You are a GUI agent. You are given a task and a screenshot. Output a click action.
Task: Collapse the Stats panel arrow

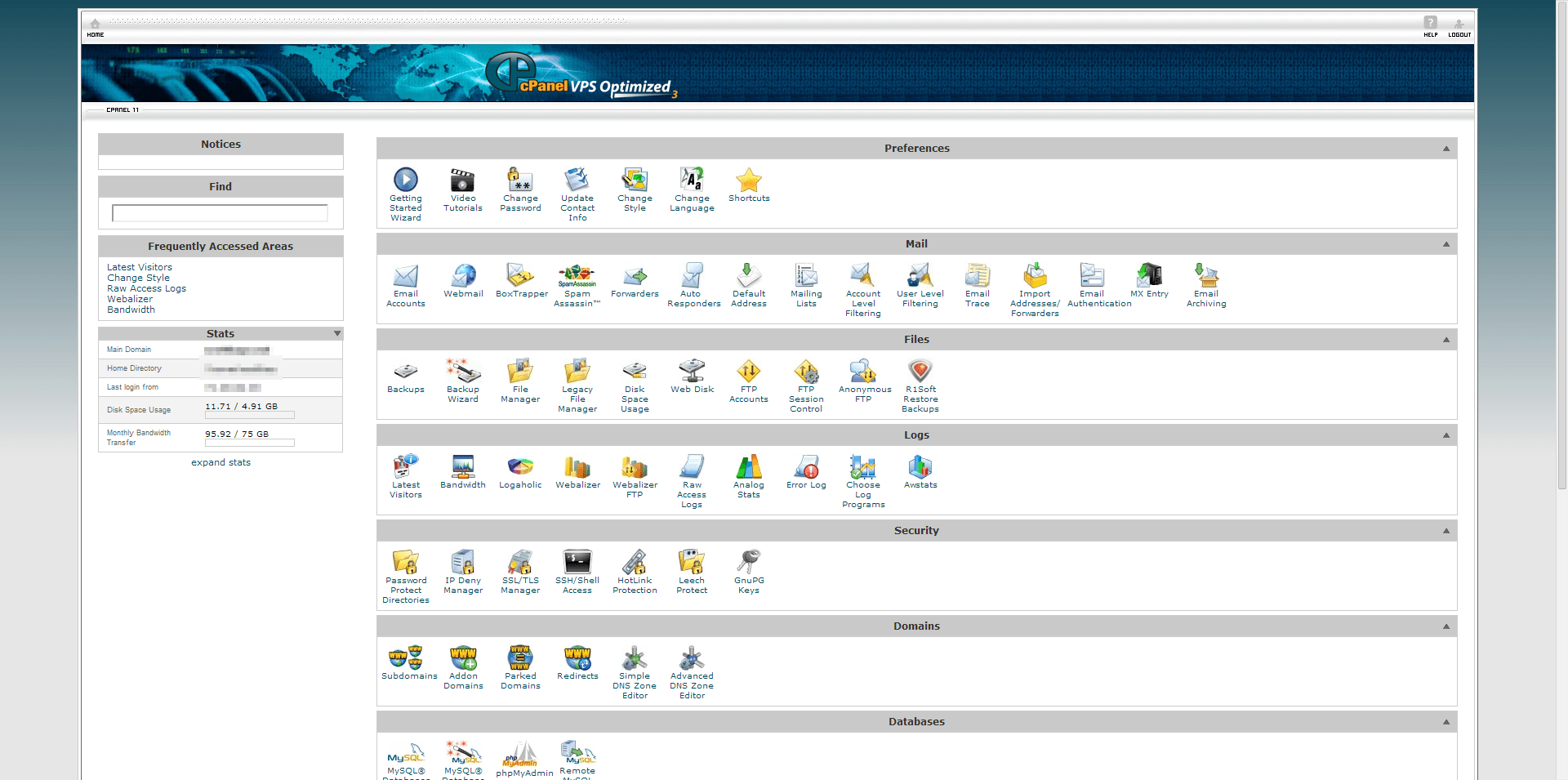[337, 333]
